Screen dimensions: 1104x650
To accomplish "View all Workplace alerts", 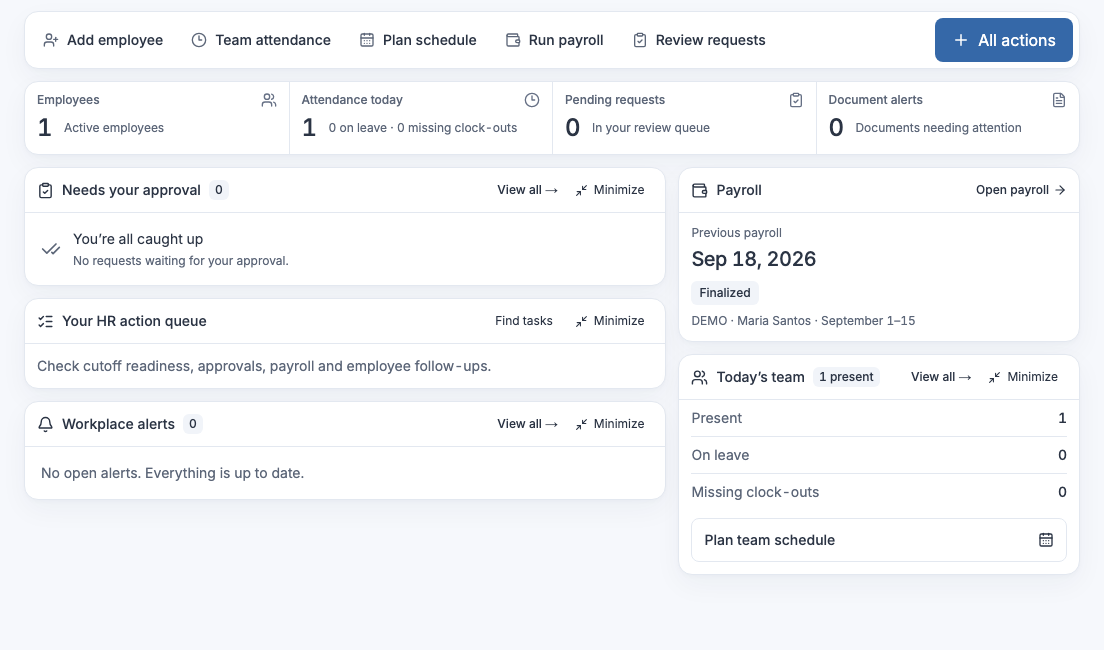I will coord(527,424).
